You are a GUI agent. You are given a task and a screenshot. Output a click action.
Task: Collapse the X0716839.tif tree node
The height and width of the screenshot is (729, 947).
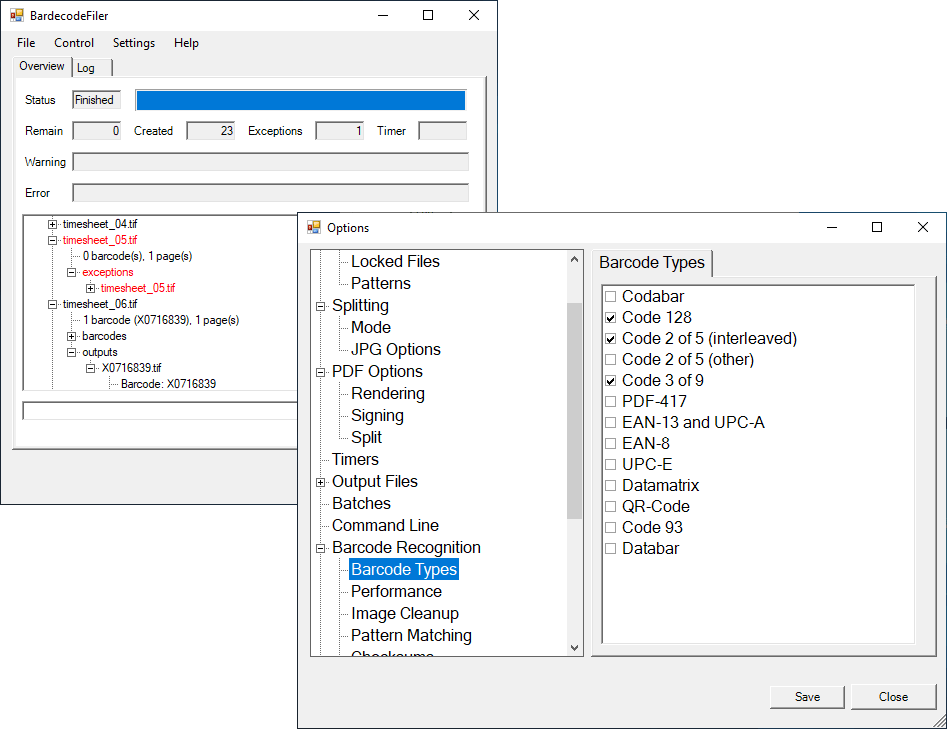click(x=90, y=368)
